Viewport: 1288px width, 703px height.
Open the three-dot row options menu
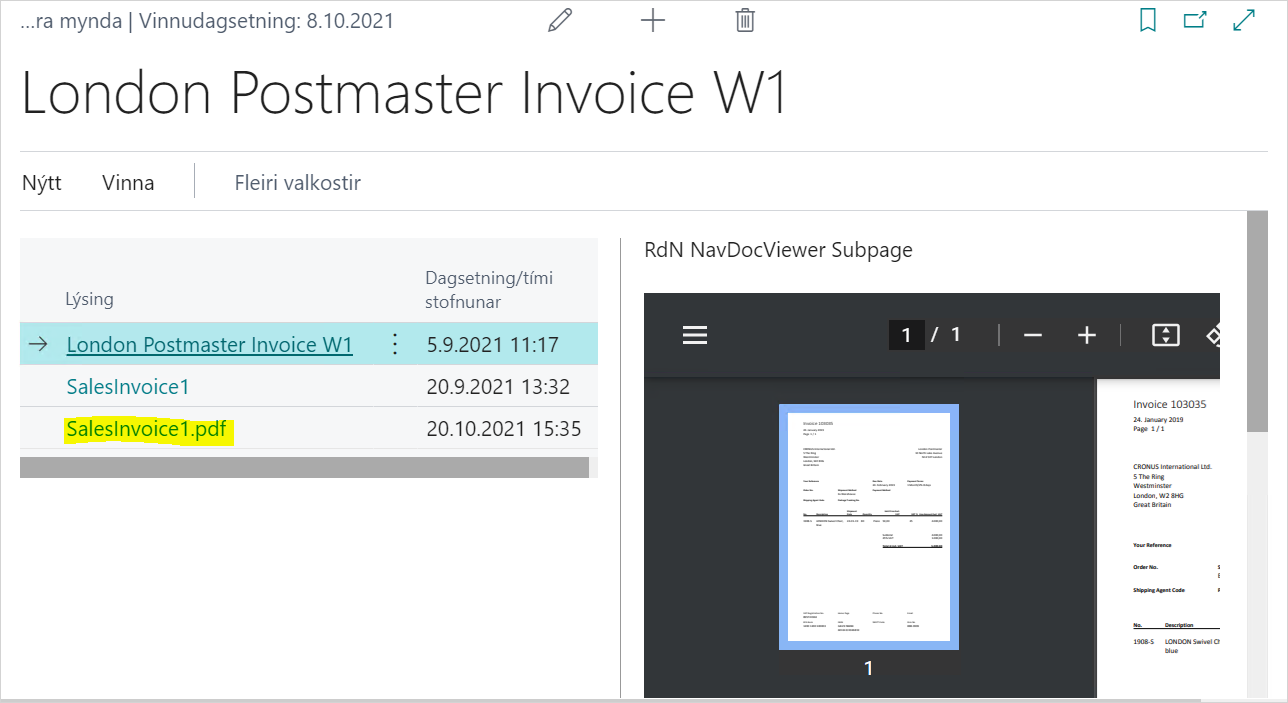click(394, 345)
